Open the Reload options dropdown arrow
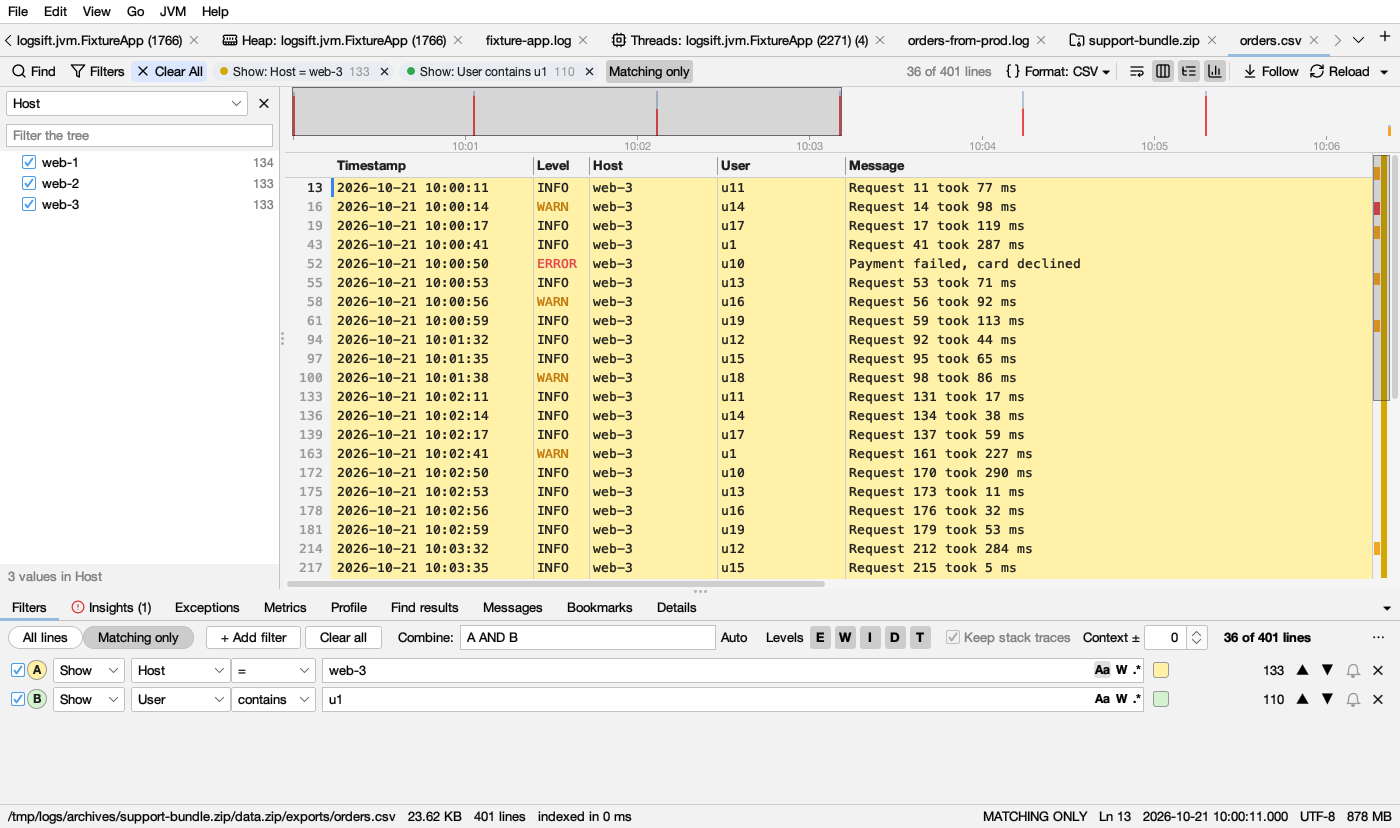Viewport: 1400px width, 828px height. (x=1384, y=72)
